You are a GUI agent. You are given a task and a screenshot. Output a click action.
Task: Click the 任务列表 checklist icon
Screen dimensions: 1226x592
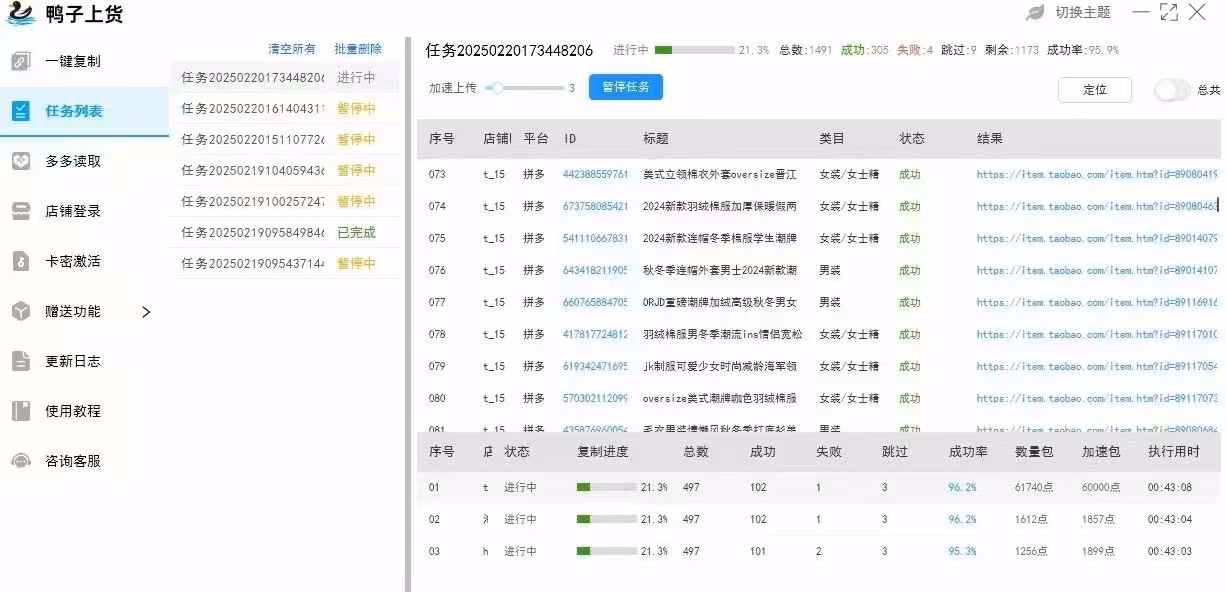click(21, 111)
